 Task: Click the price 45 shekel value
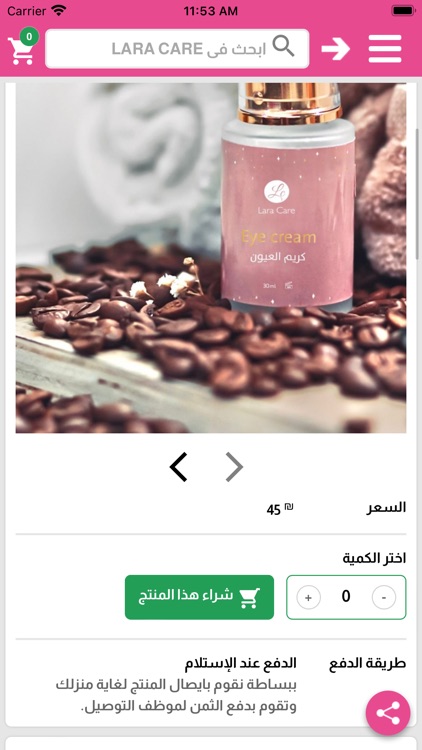(x=279, y=509)
